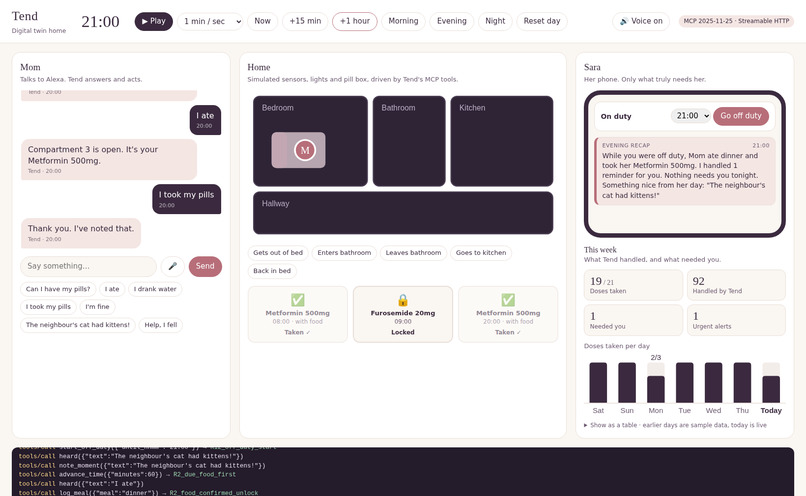The height and width of the screenshot is (496, 806).
Task: Click the green check on the 08:00 Metformin card
Action: coord(298,300)
